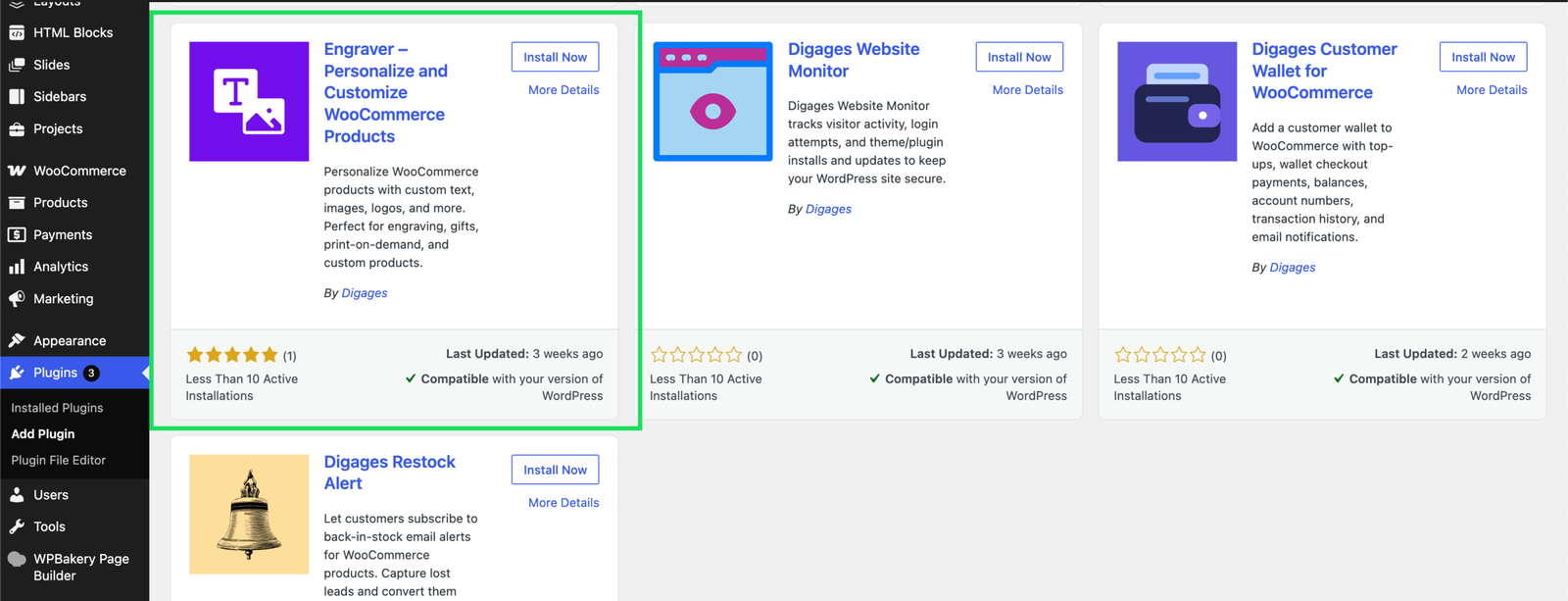Viewport: 1568px width, 601px height.
Task: Click the Payments dollar icon
Action: [17, 234]
